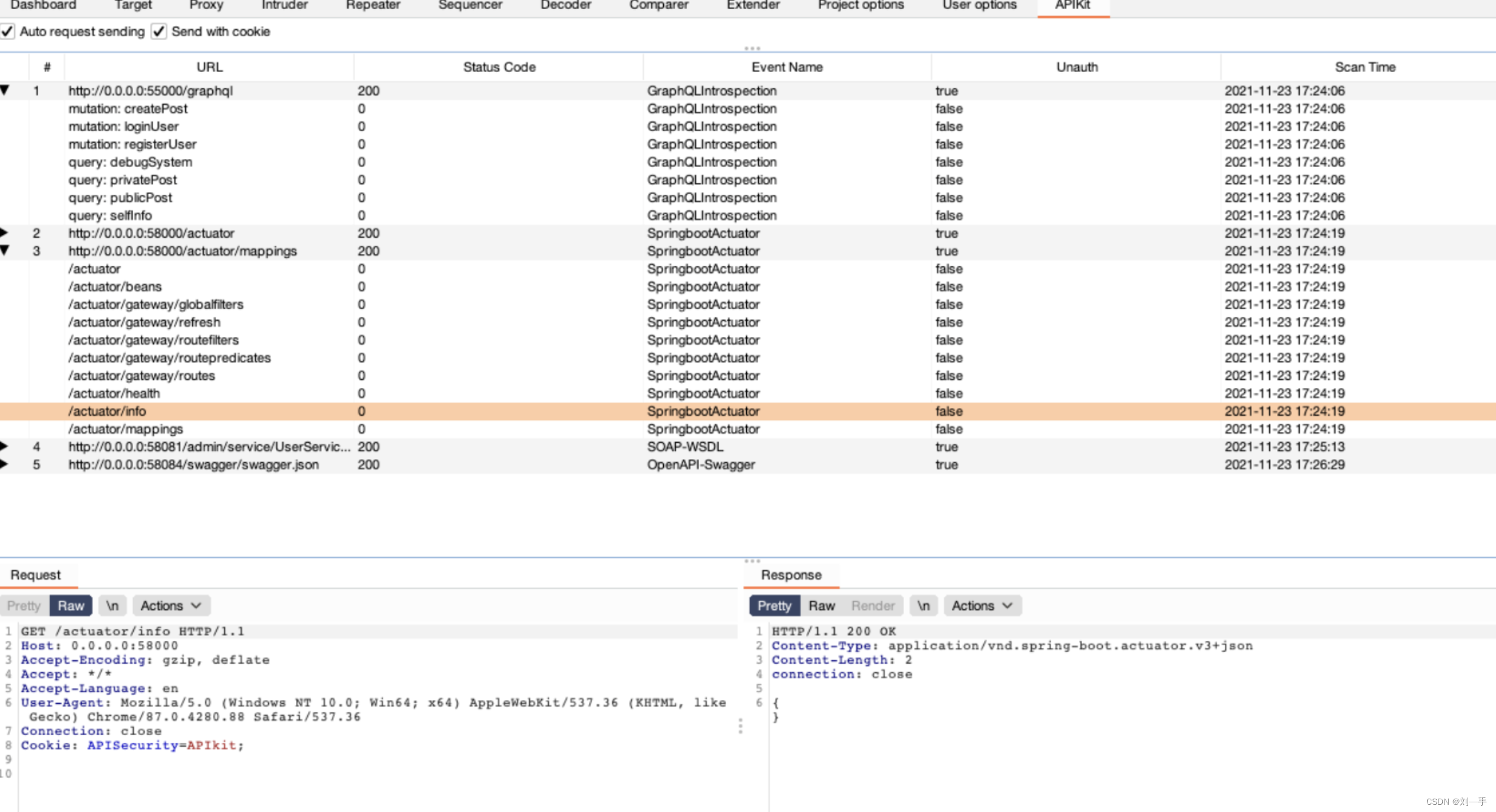The height and width of the screenshot is (812, 1496).
Task: Toggle Auto request sending checkbox
Action: (8, 32)
